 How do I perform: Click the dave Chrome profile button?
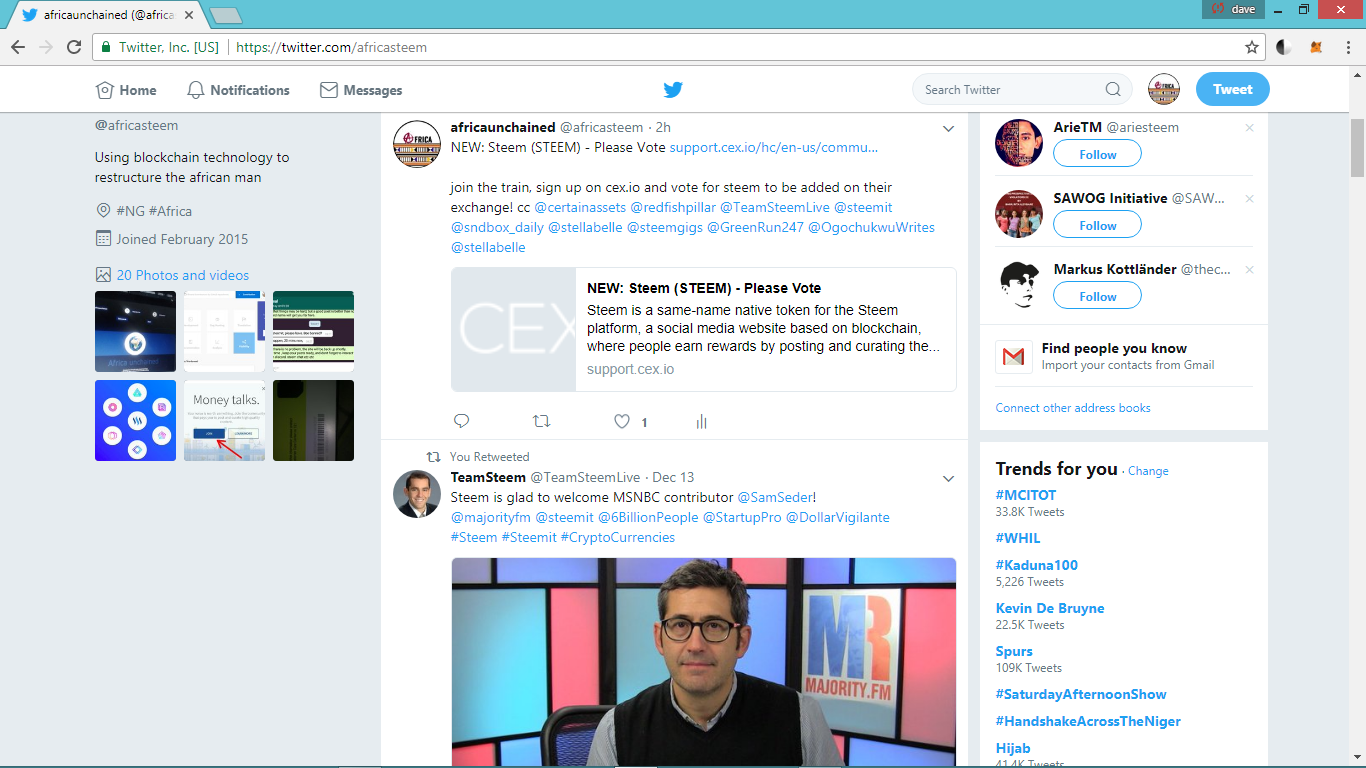[1233, 9]
